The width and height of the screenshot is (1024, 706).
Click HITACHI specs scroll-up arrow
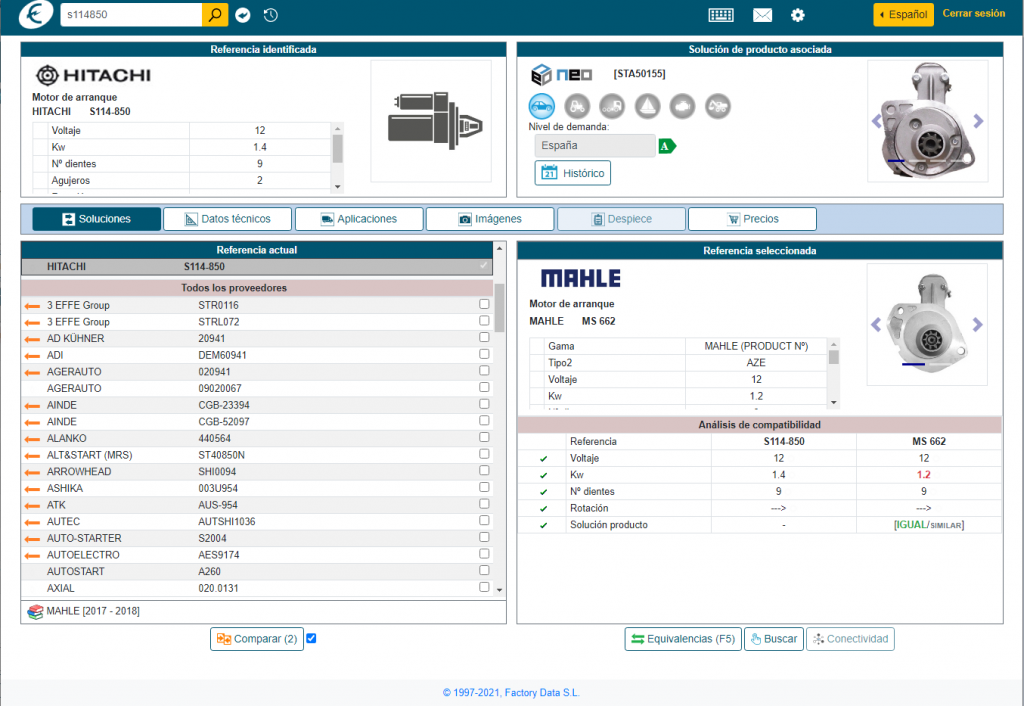338,127
